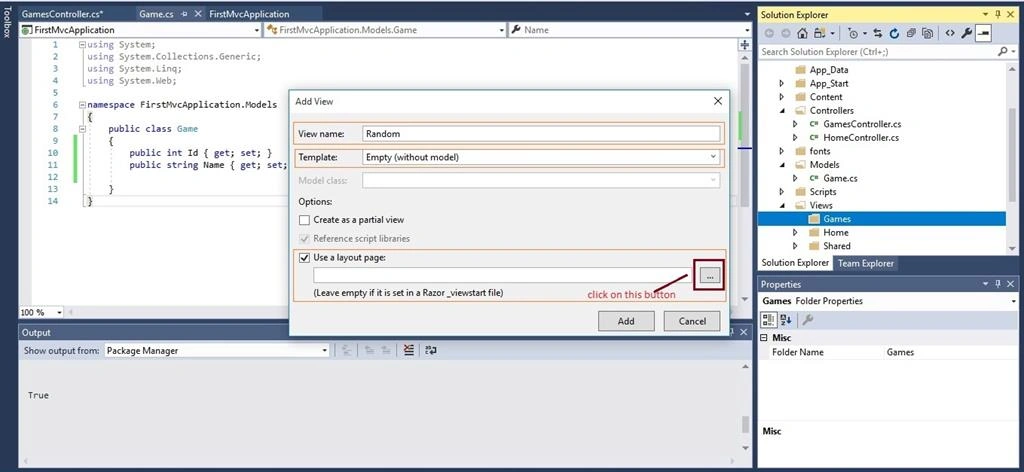This screenshot has width=1024, height=472.
Task: Click the Categorized icon in Properties toolbar
Action: pos(769,319)
